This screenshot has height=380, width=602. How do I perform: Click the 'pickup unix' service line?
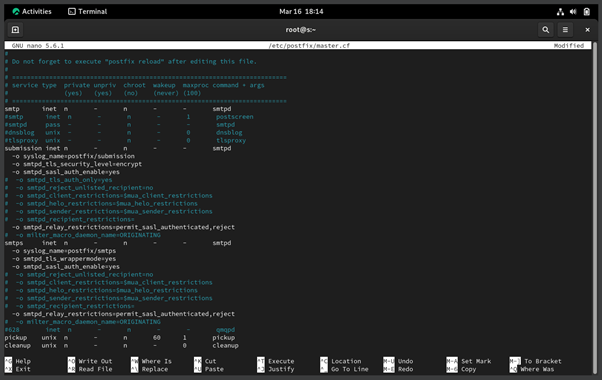coord(120,338)
